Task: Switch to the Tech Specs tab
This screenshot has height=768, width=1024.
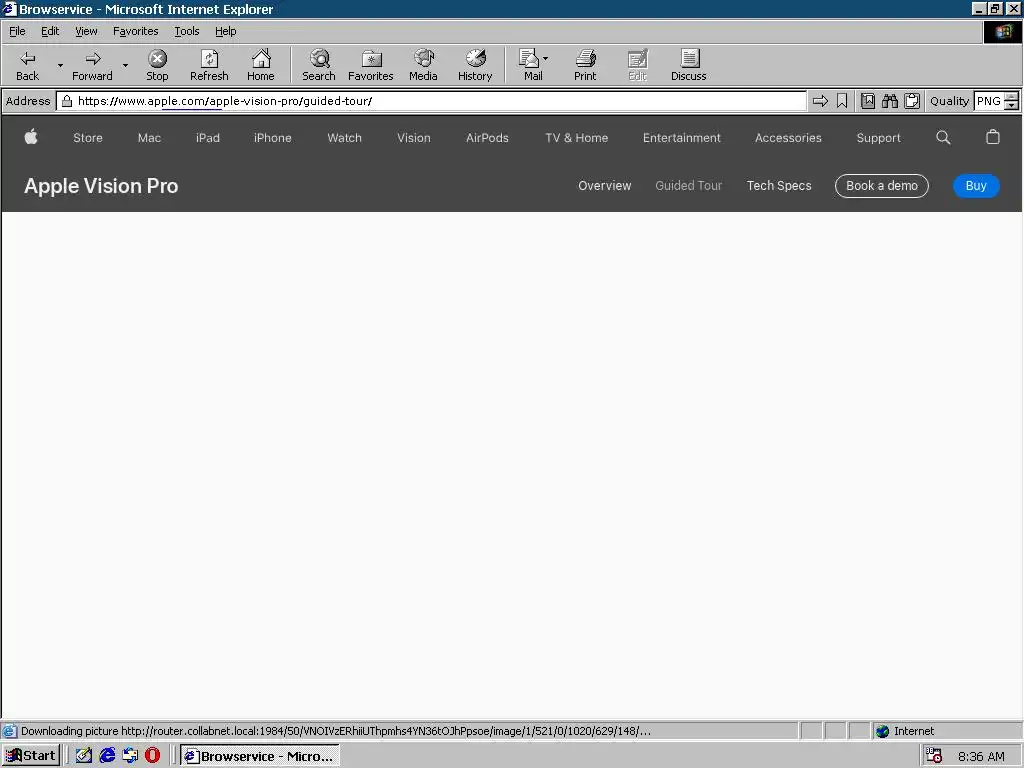Action: (779, 185)
